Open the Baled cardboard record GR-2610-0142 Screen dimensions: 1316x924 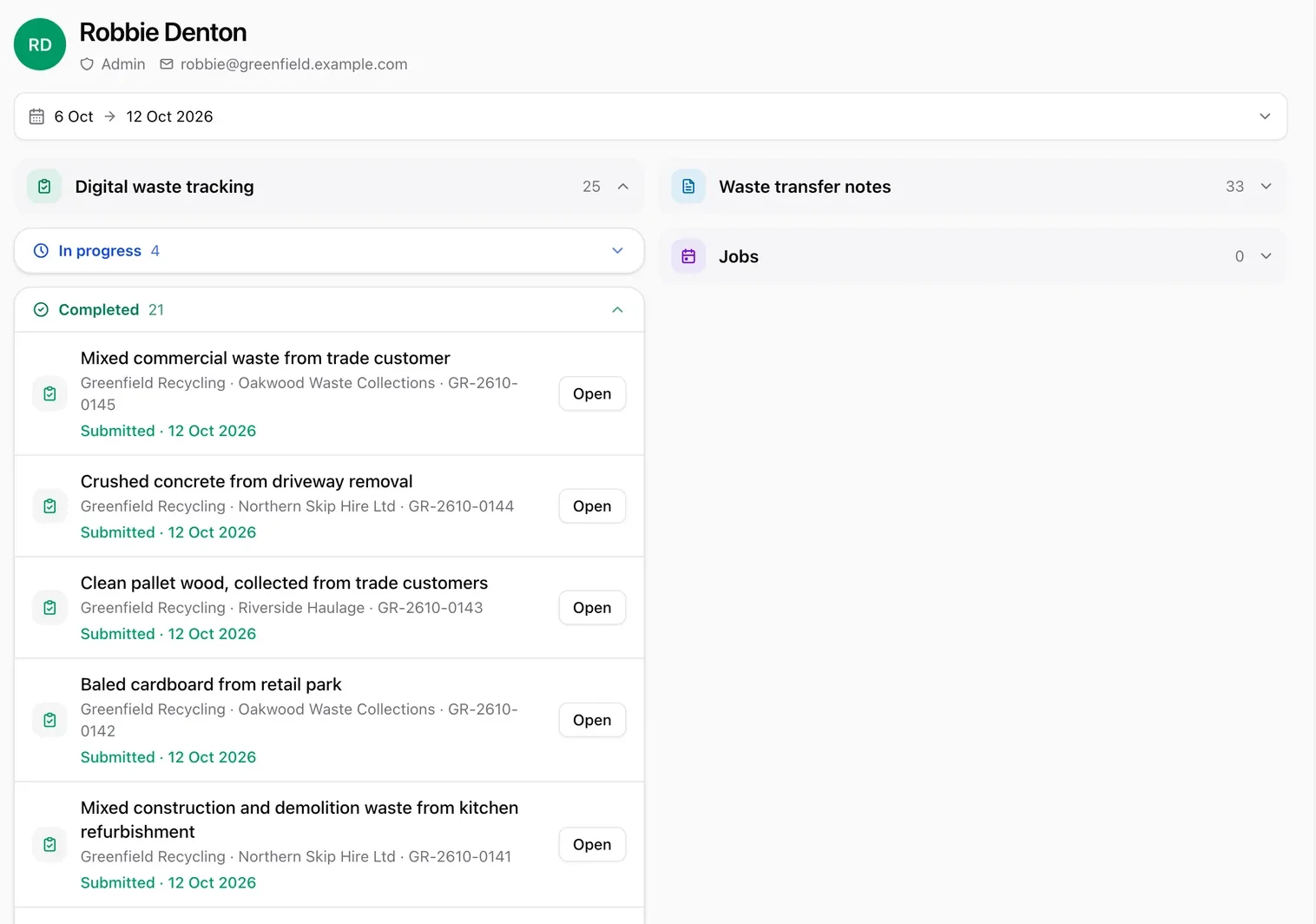[x=592, y=720]
